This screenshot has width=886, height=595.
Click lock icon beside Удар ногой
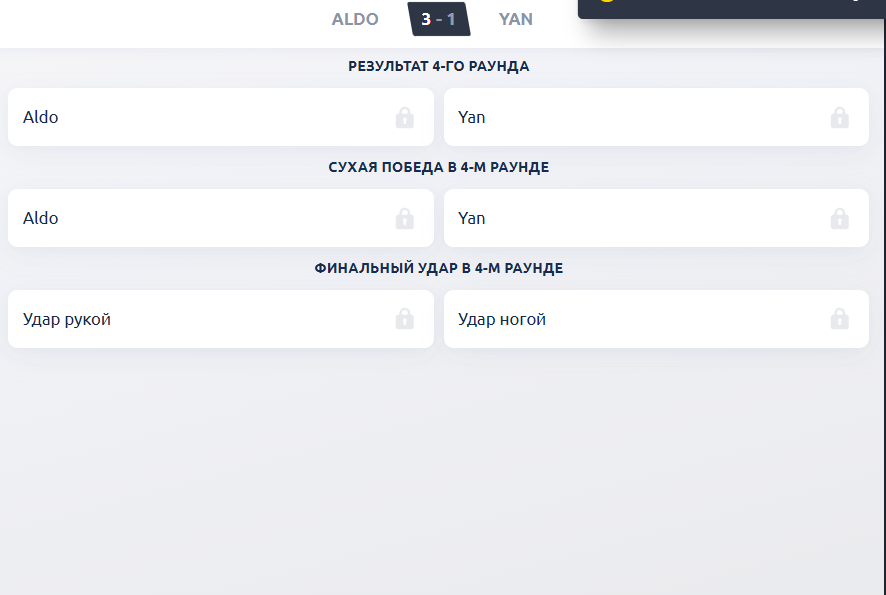coord(839,320)
